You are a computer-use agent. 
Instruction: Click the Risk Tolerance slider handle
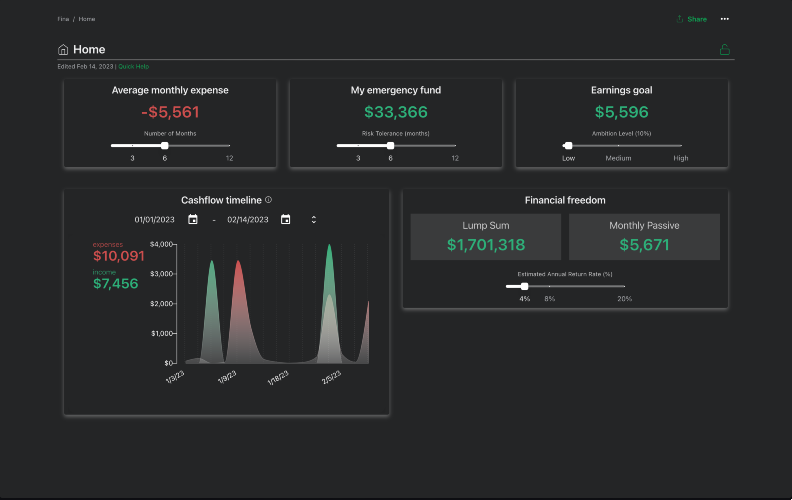coord(390,146)
